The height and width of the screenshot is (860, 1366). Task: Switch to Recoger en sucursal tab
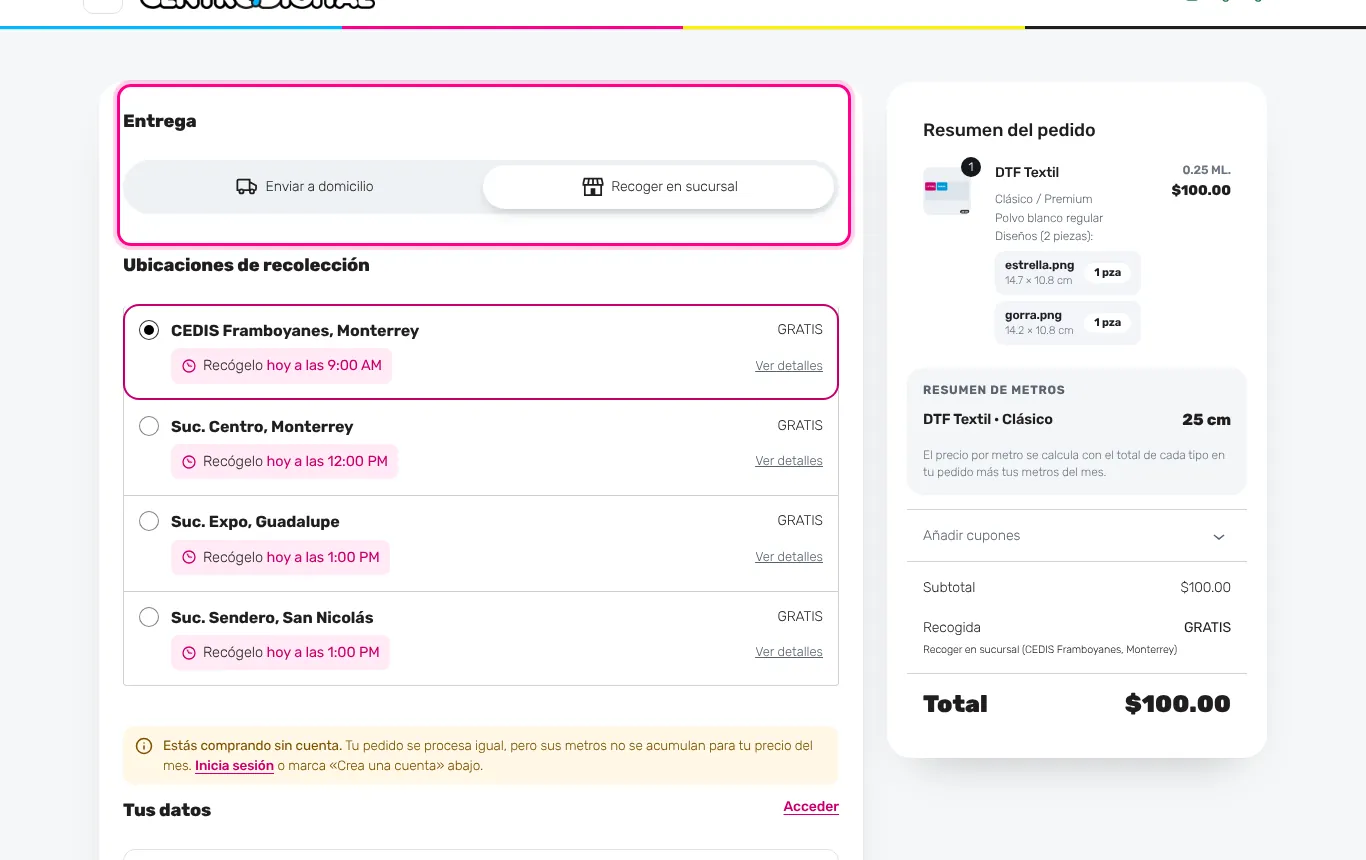(659, 187)
